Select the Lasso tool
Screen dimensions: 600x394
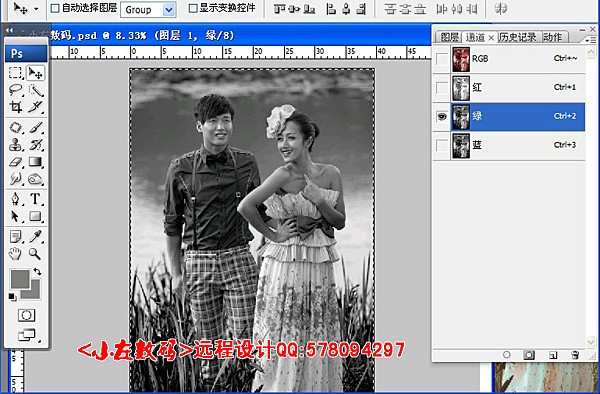tap(15, 90)
